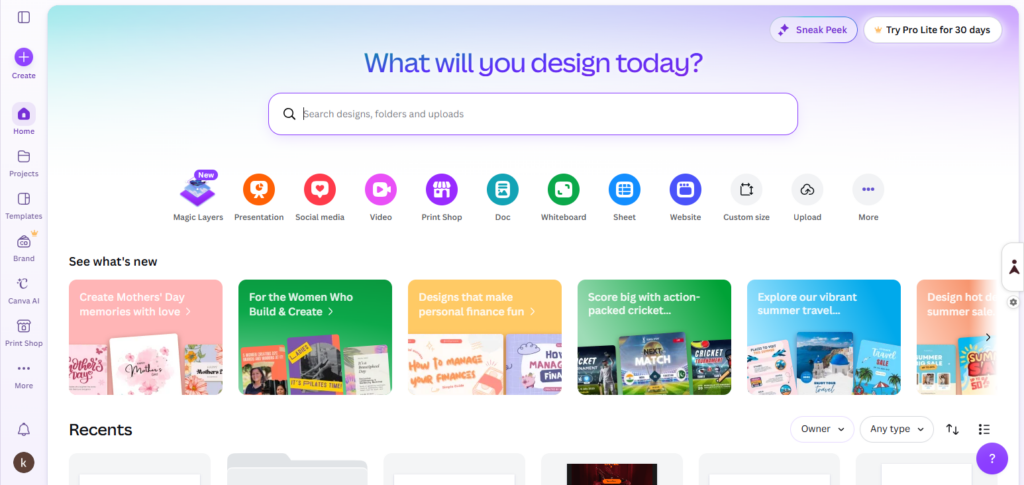Click the Sneak Peek button
The height and width of the screenshot is (485, 1024).
(813, 30)
